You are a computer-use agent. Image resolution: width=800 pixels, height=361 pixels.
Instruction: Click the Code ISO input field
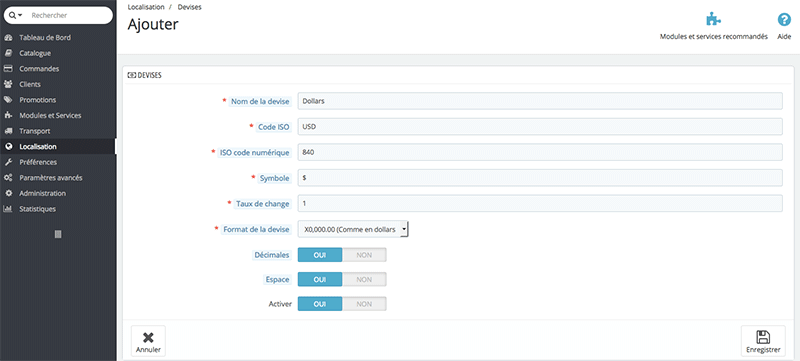pos(540,126)
